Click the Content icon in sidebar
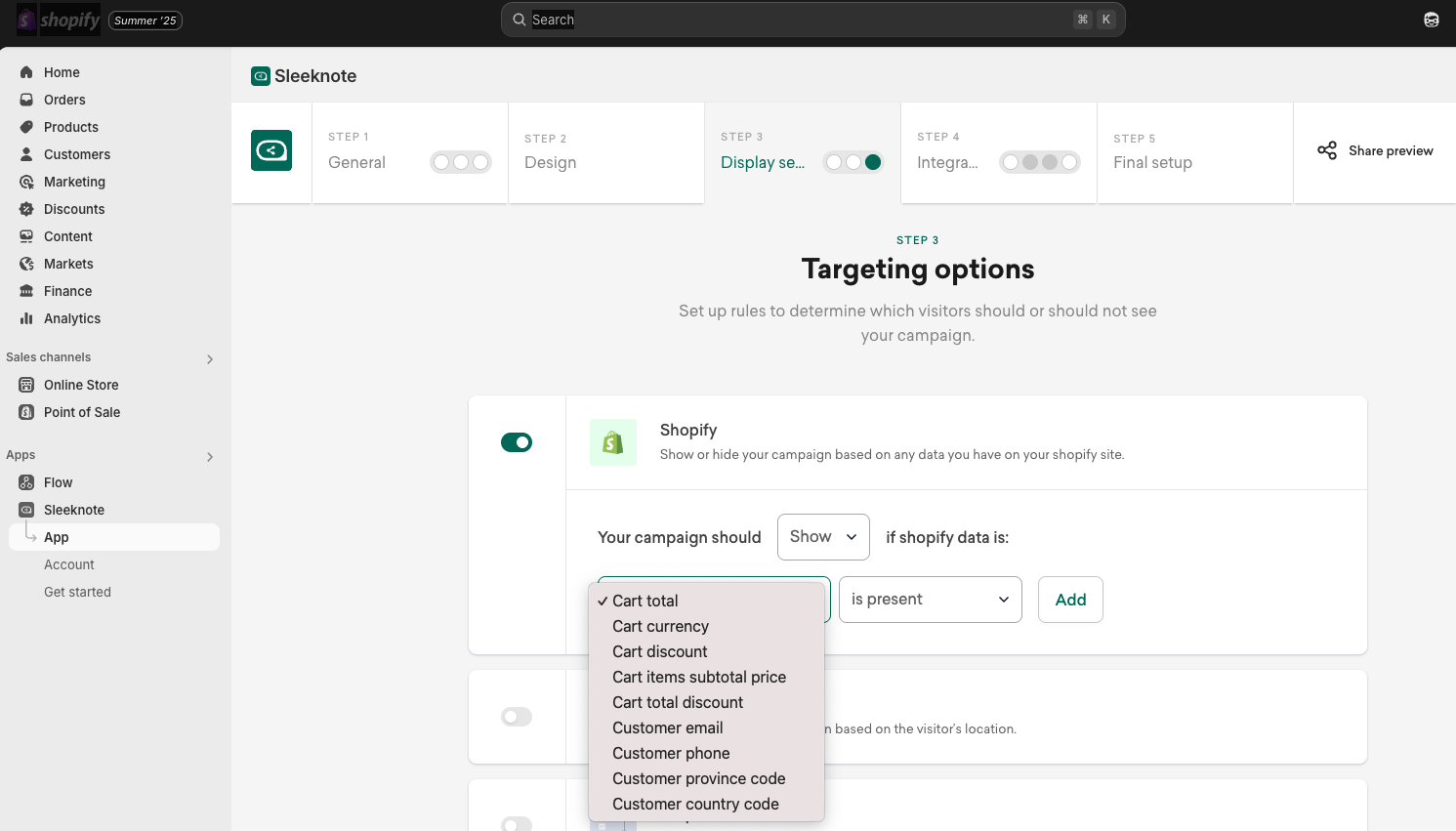Image resolution: width=1456 pixels, height=831 pixels. click(x=26, y=236)
